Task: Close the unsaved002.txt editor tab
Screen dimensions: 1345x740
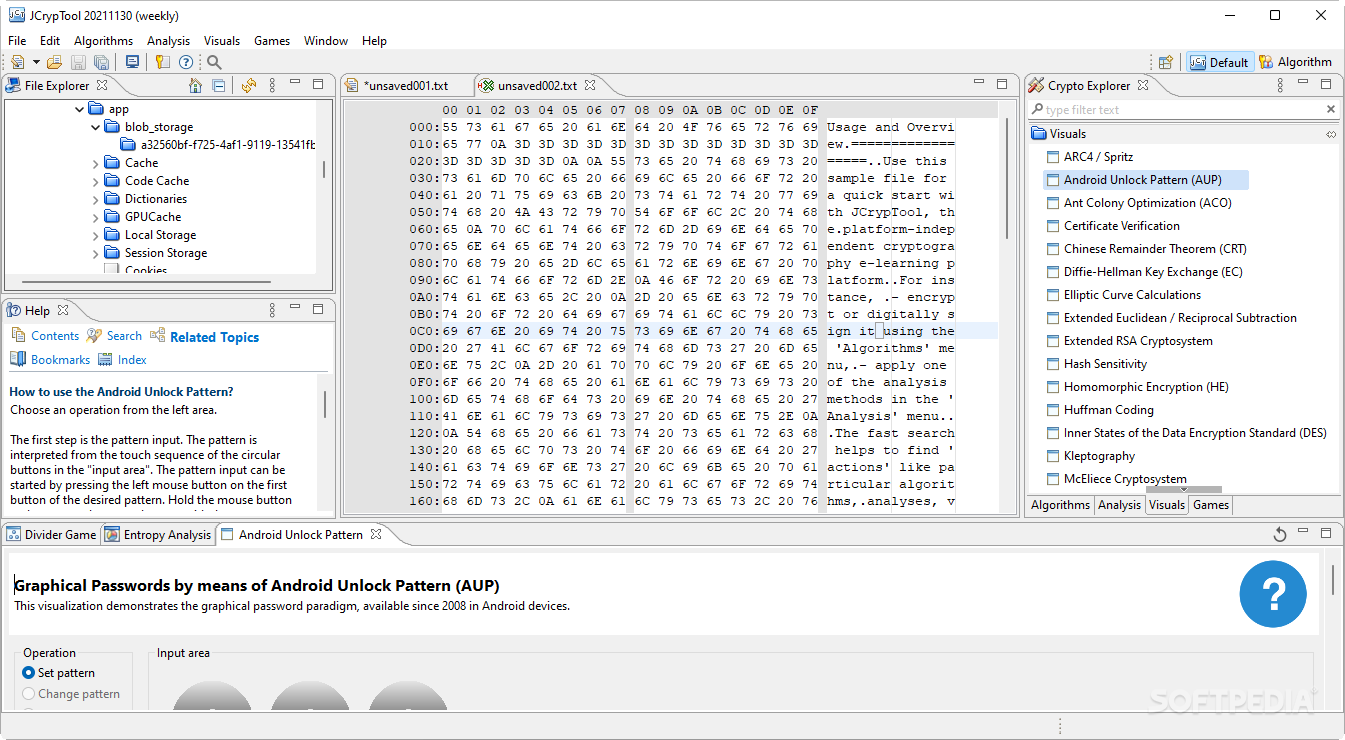Action: 590,86
